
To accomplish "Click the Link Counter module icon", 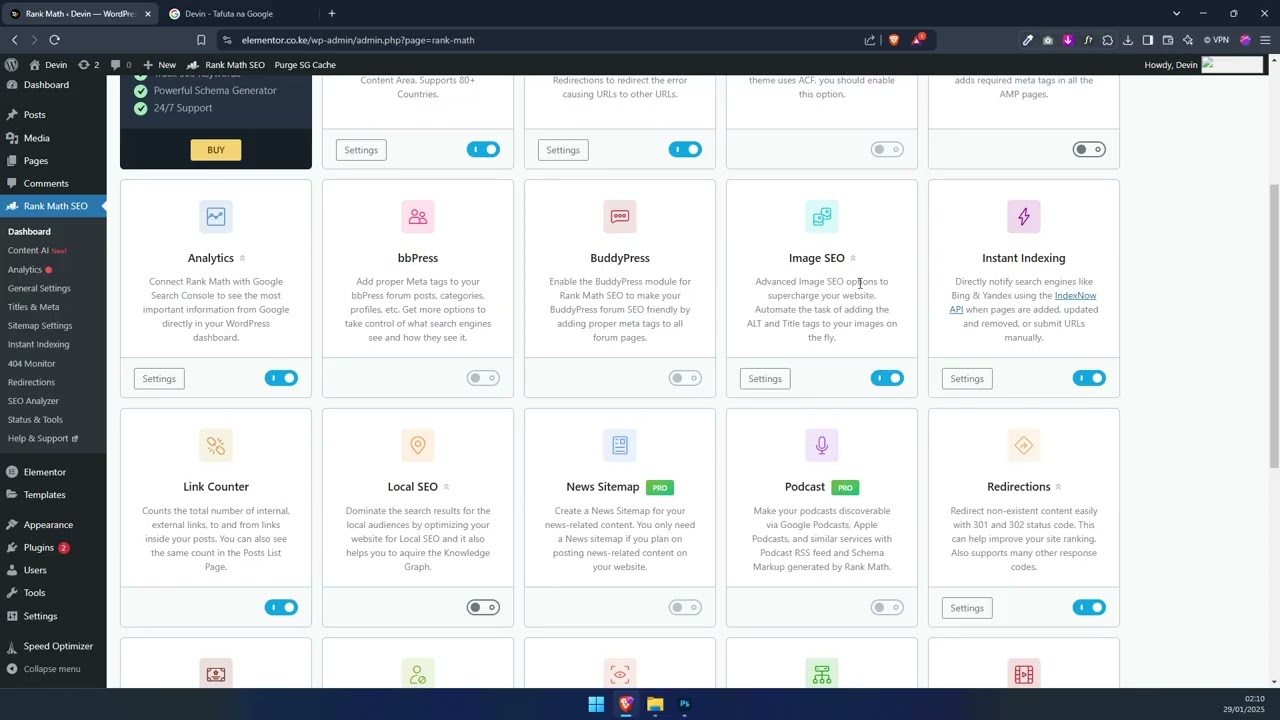I will 216,445.
